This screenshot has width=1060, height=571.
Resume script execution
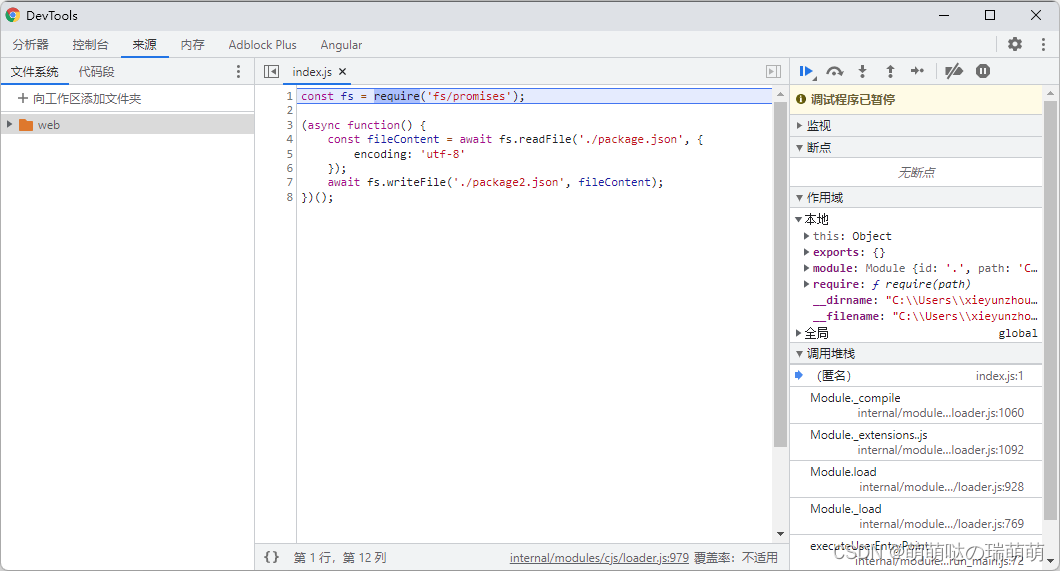pyautogui.click(x=806, y=71)
